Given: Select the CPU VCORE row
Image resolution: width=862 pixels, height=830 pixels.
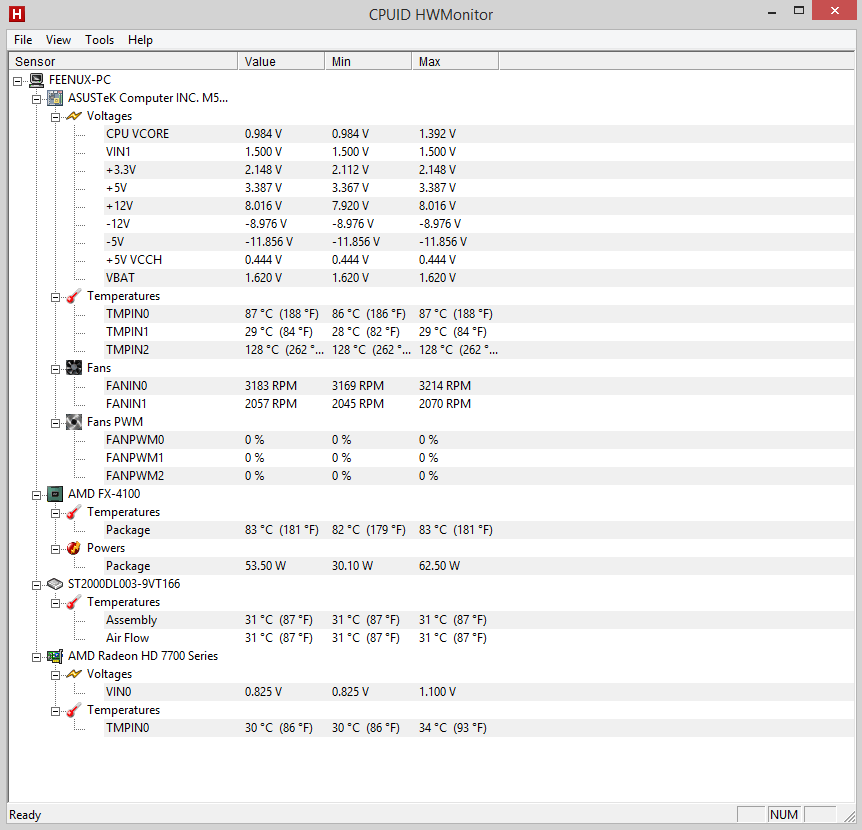Looking at the screenshot, I should click(x=479, y=134).
